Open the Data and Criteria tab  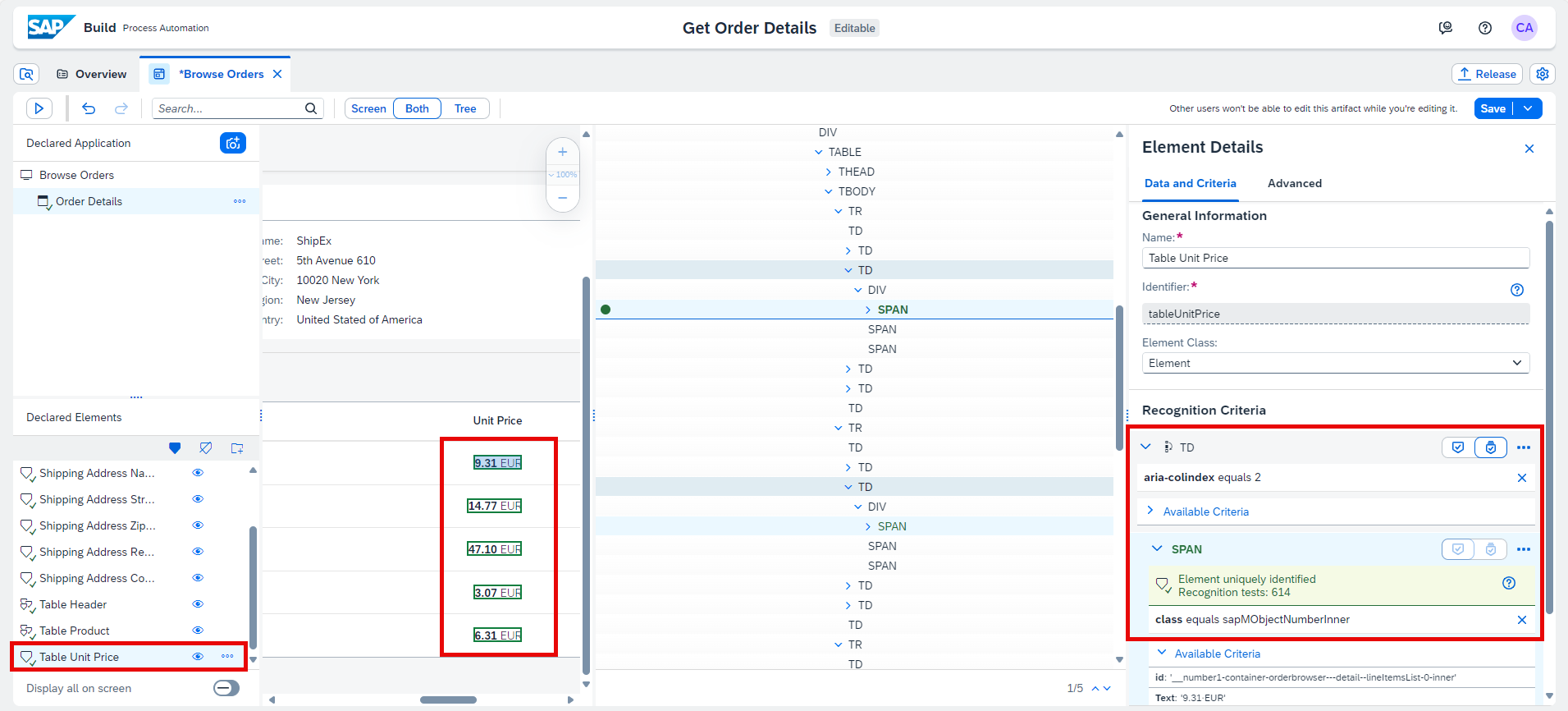pos(1191,183)
